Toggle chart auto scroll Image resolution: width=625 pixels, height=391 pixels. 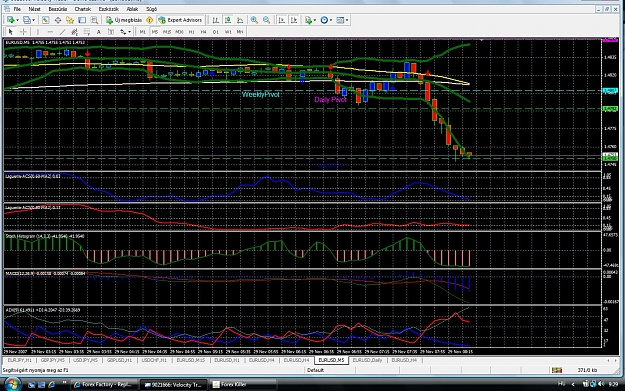click(x=282, y=20)
